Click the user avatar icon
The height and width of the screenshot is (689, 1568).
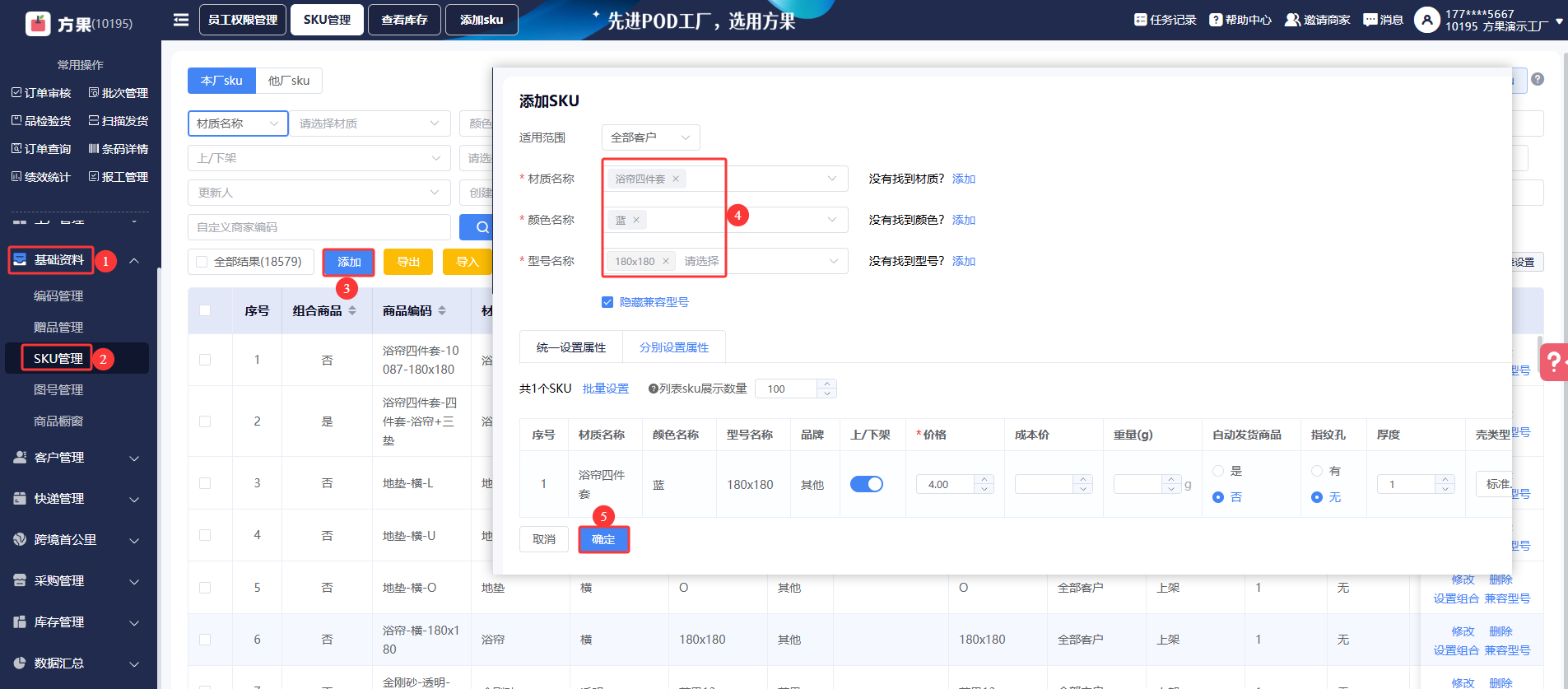1426,20
